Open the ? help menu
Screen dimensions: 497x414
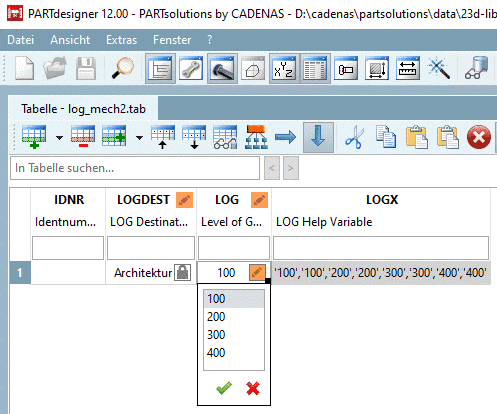tap(209, 40)
